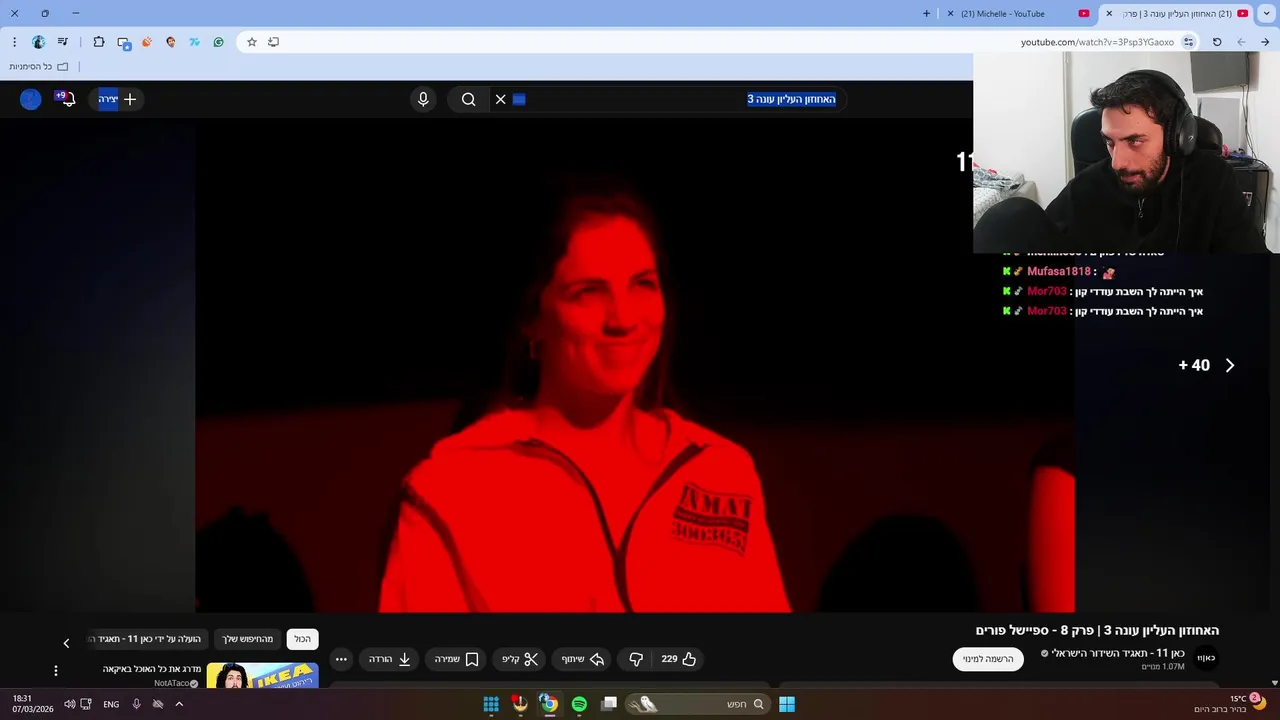This screenshot has height=720, width=1280.
Task: Open the IKEA recommended video thumbnail
Action: [x=263, y=675]
